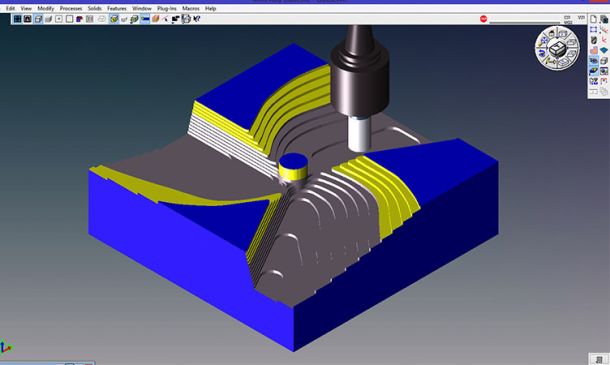Toggle the highlighted yellow-green render toolbar button

click(x=114, y=18)
